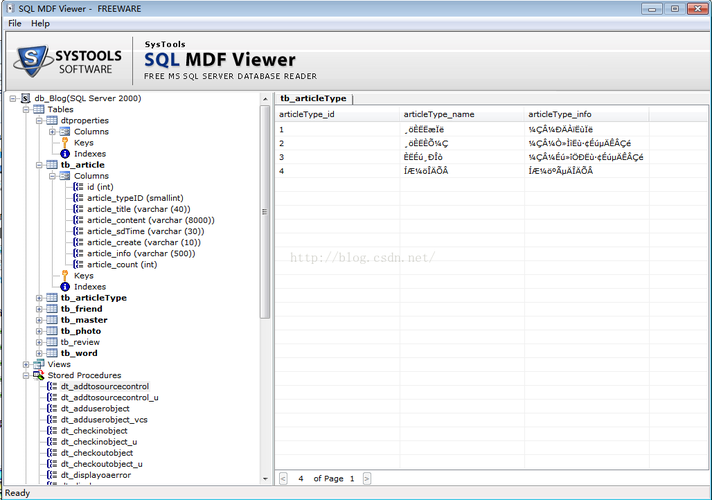Viewport: 712px width, 500px height.
Task: Click the dtproperties table icon
Action: point(52,120)
